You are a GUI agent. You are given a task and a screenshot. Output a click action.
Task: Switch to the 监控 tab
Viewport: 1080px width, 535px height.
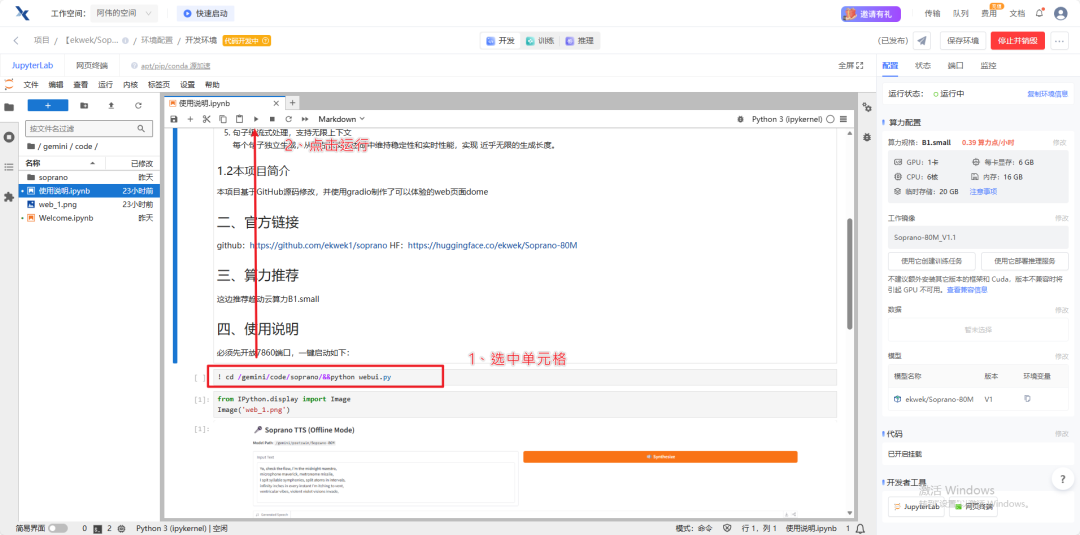pyautogui.click(x=988, y=65)
